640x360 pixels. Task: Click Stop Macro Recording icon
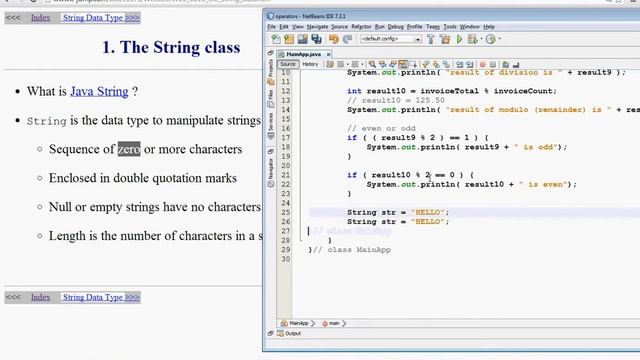493,64
